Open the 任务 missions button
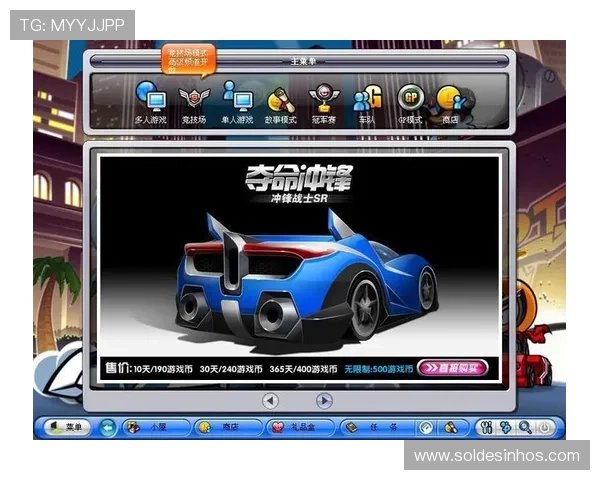The height and width of the screenshot is (480, 600). tap(371, 427)
